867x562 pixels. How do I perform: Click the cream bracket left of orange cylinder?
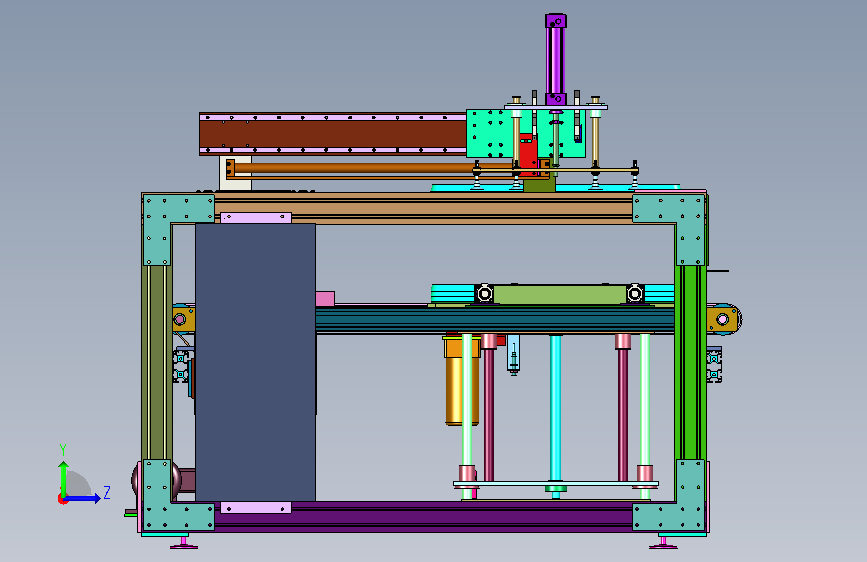click(x=235, y=174)
